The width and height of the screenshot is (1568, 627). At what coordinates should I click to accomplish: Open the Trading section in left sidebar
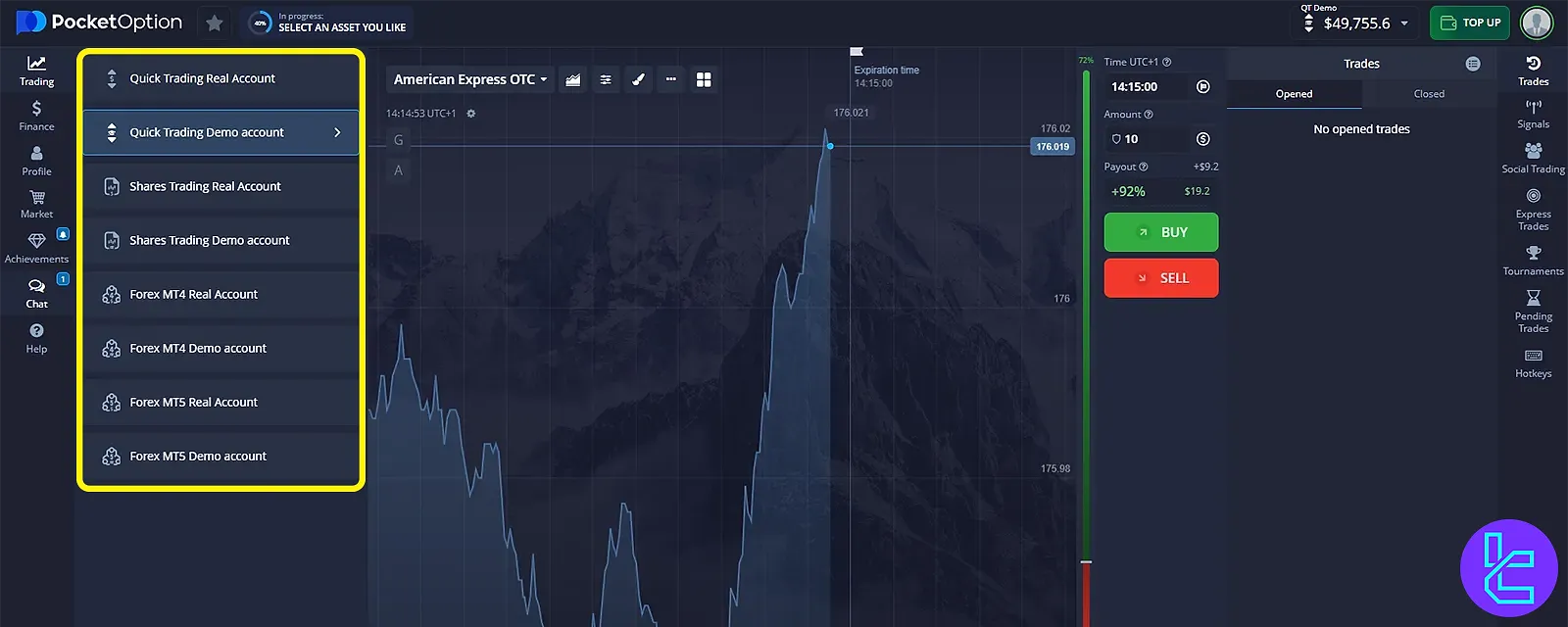[36, 71]
